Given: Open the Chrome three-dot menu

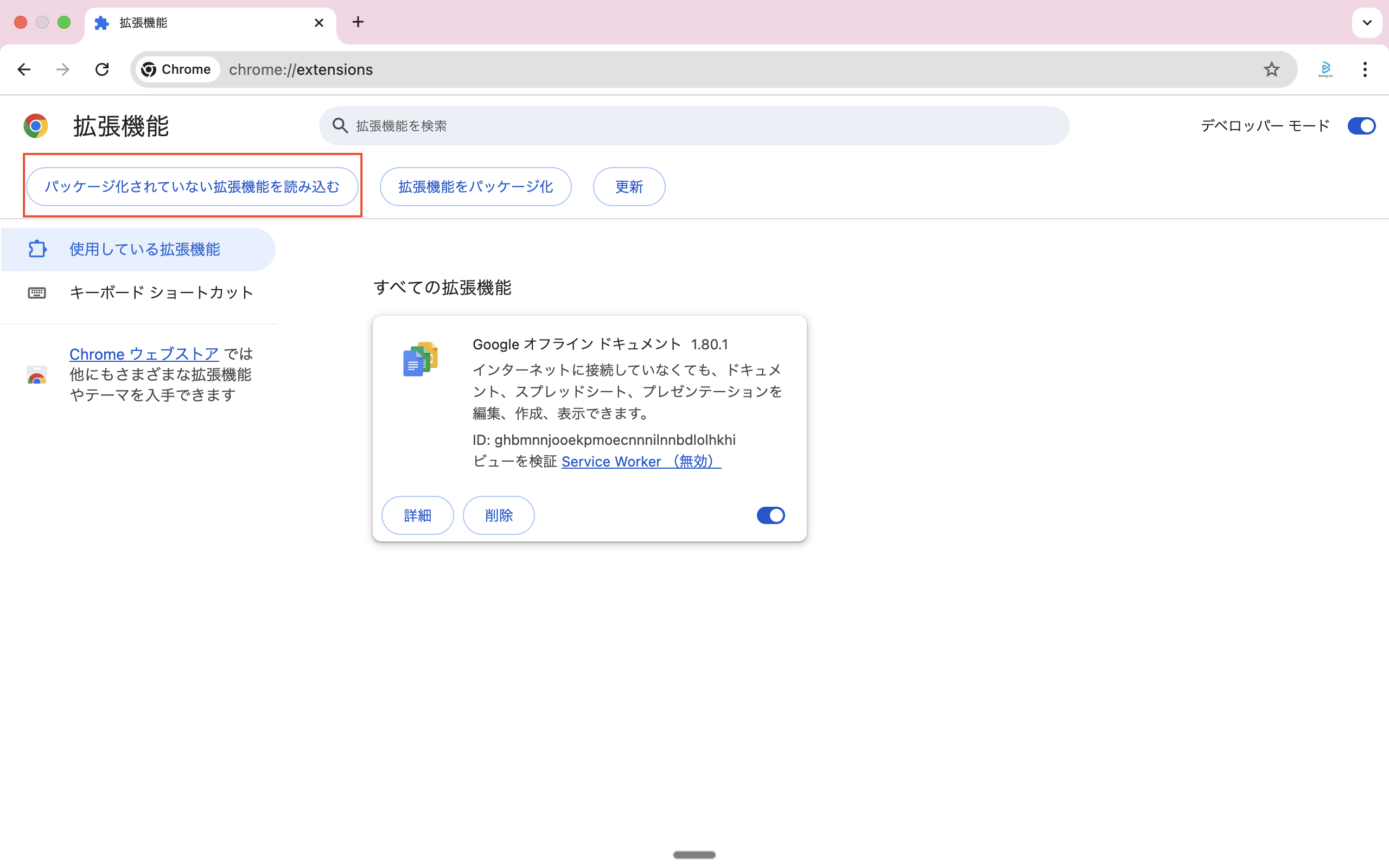Looking at the screenshot, I should tap(1365, 69).
